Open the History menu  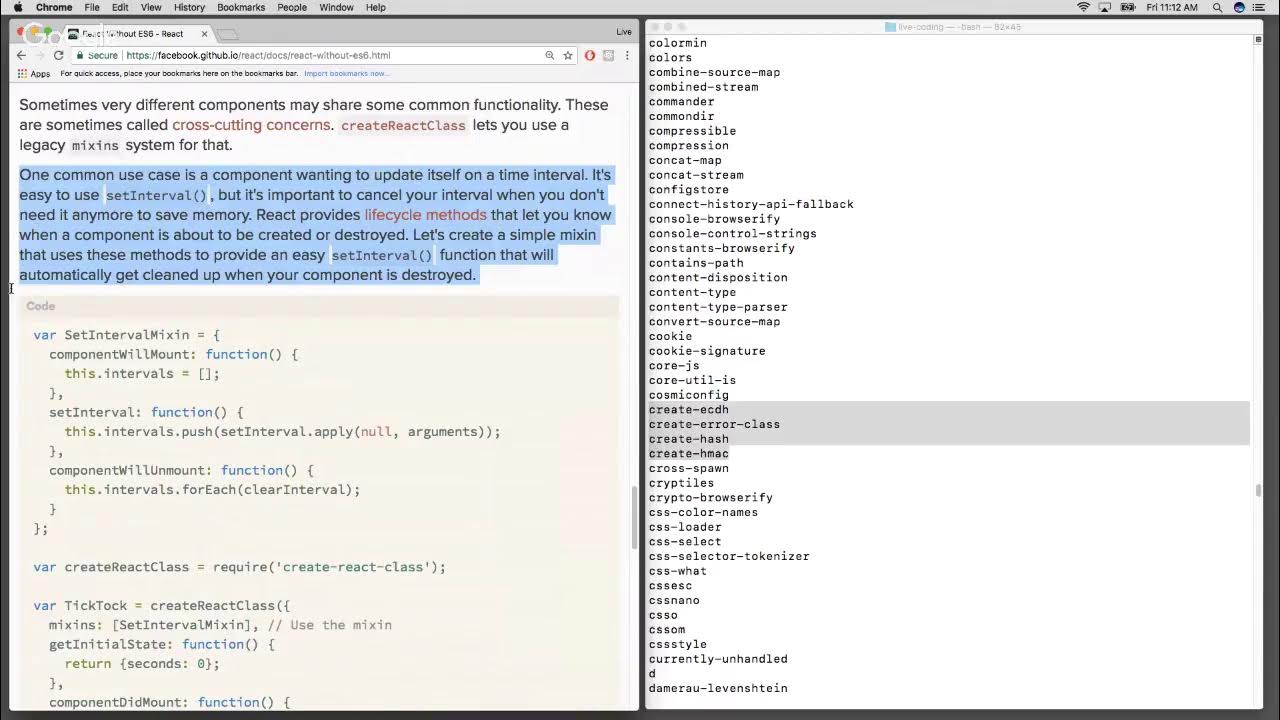point(189,7)
